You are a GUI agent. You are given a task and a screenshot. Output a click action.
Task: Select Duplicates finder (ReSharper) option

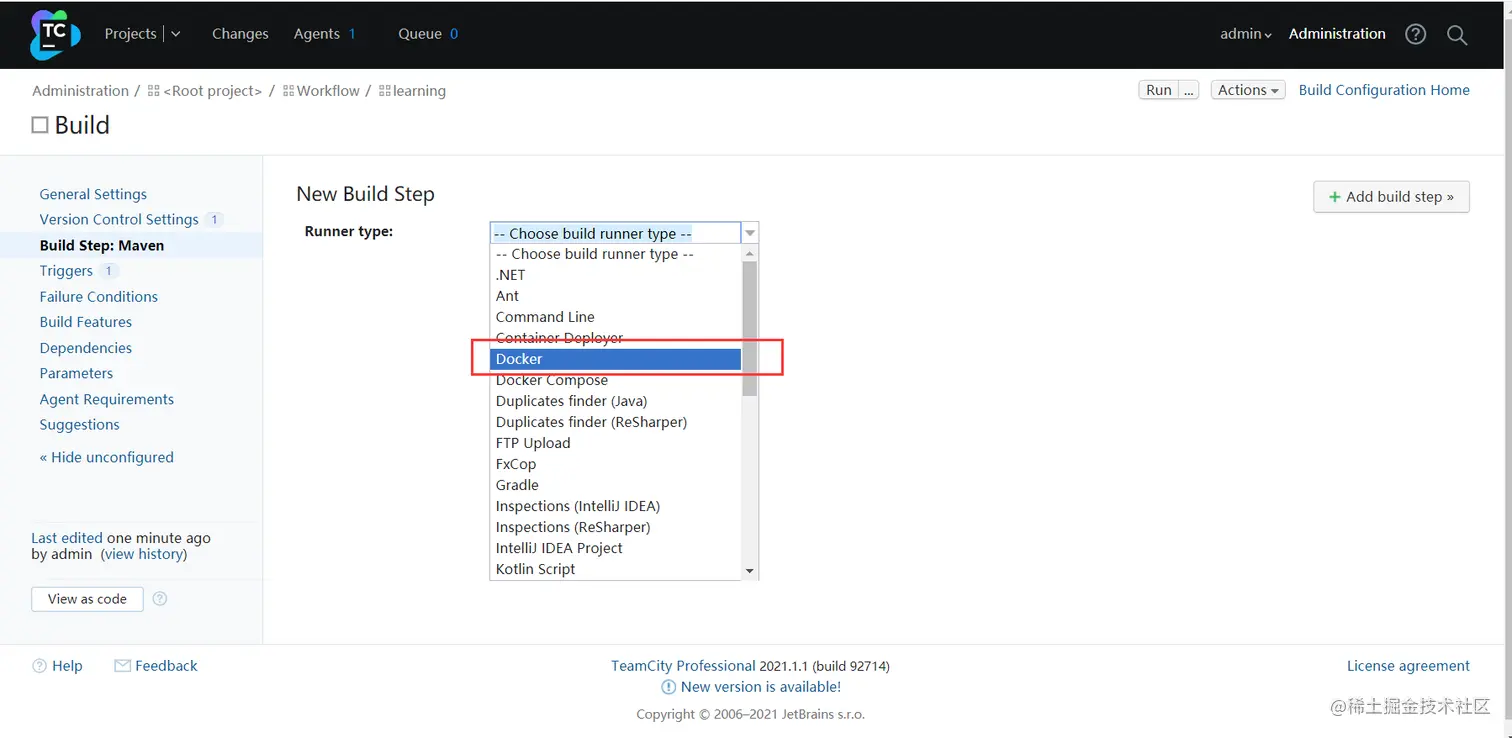click(x=616, y=422)
